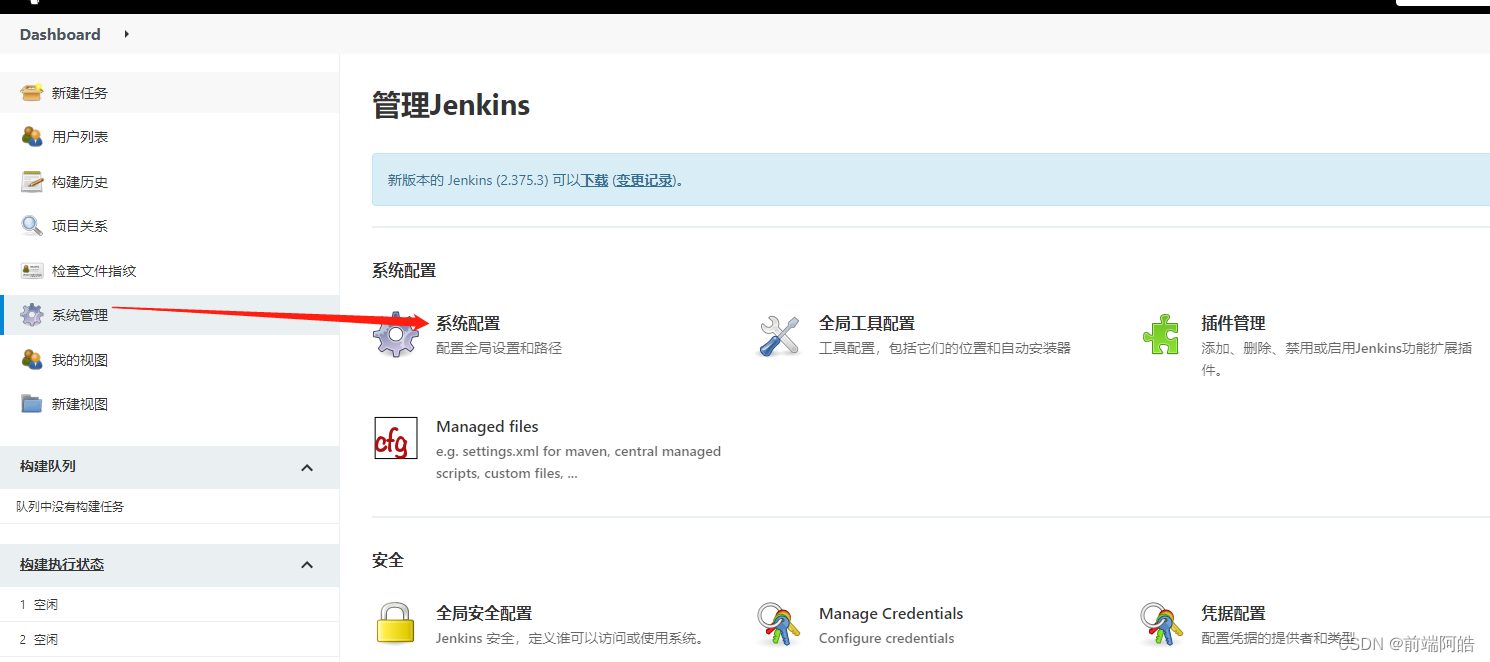Click the 我的视图 user icon
This screenshot has width=1490, height=662.
(x=32, y=360)
